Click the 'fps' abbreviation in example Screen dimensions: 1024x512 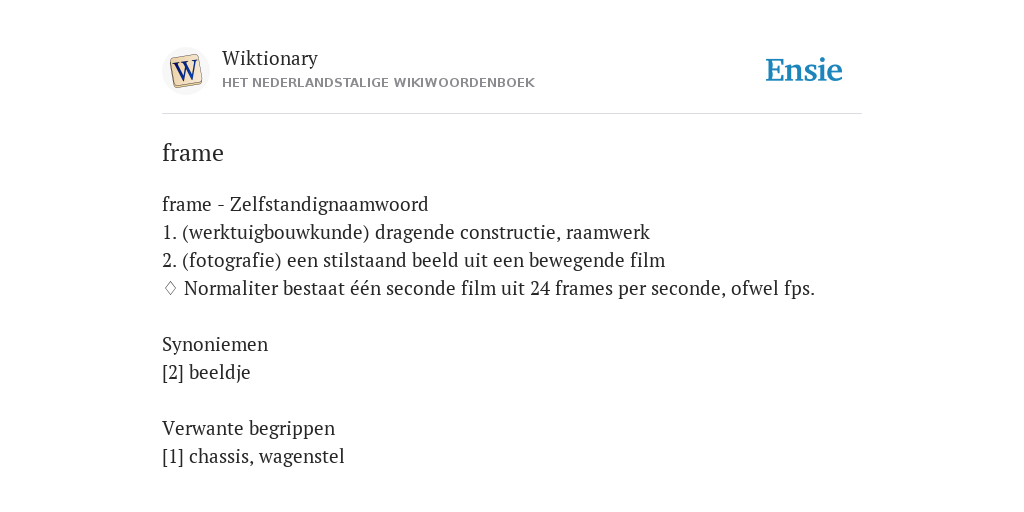pyautogui.click(x=797, y=289)
